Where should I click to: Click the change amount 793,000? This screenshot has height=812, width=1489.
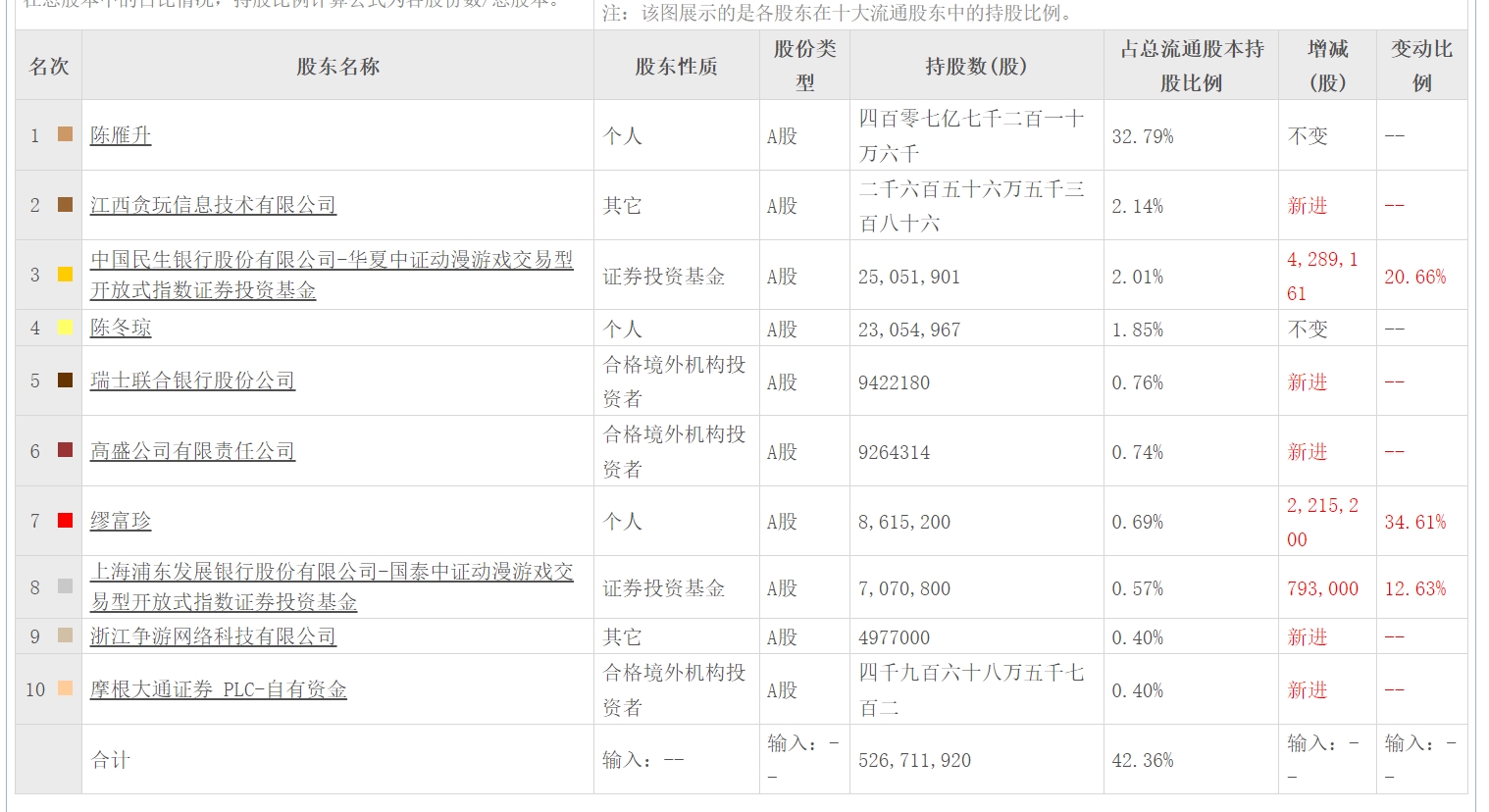tap(1322, 588)
